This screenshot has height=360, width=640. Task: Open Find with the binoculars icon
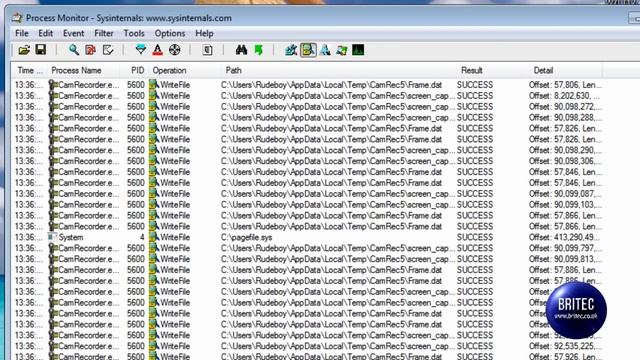(x=241, y=50)
